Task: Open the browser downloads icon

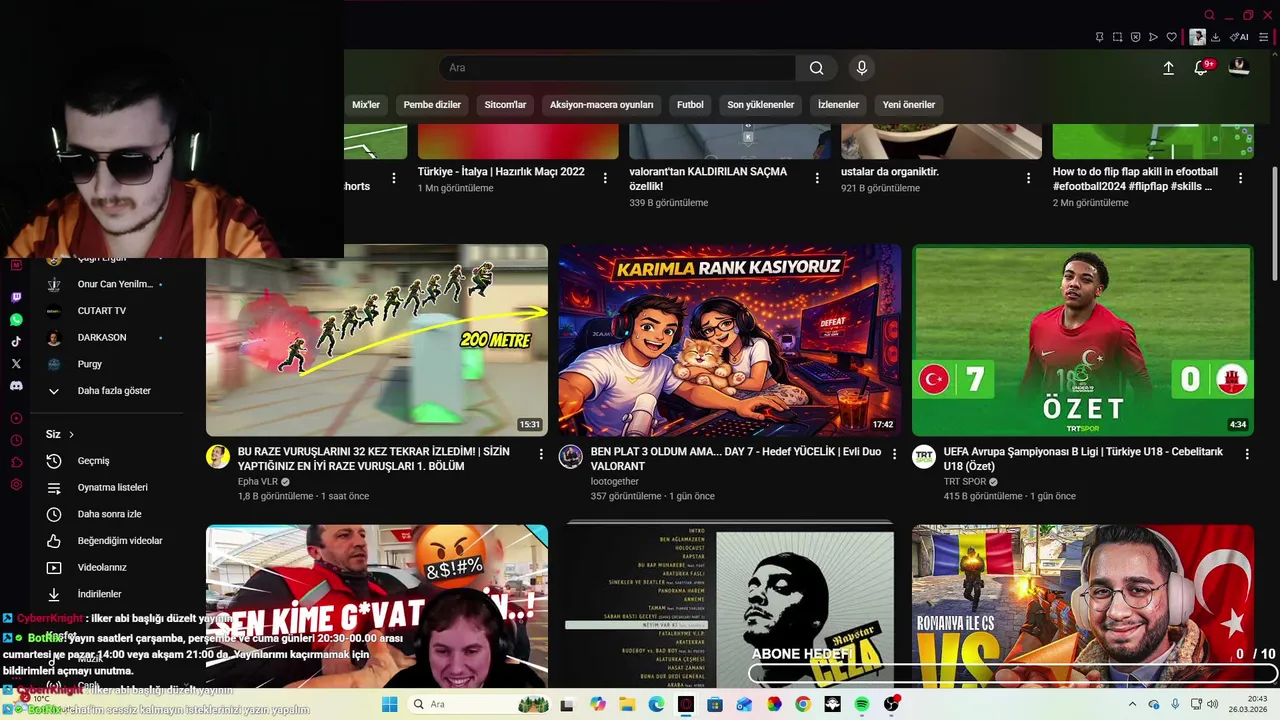Action: pyautogui.click(x=1215, y=37)
